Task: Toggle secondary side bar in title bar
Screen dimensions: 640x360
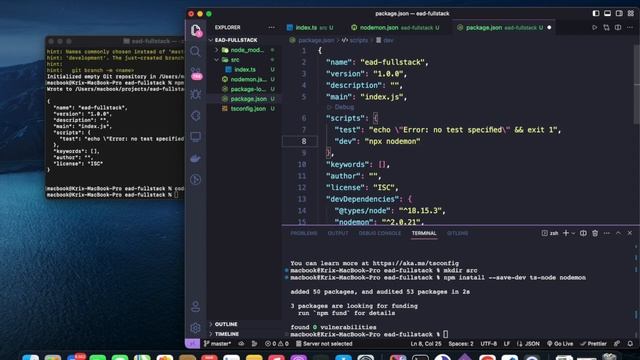Action: tap(619, 13)
